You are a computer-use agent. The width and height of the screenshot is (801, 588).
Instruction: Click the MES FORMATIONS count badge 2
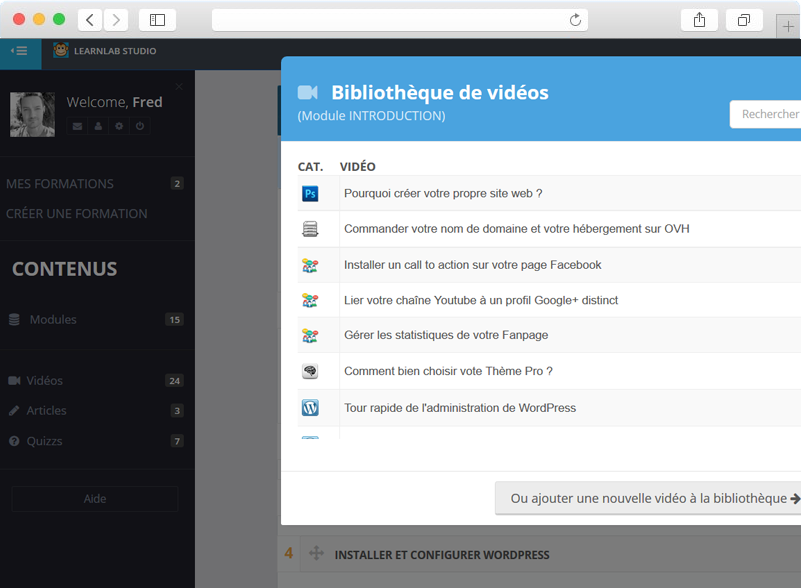tap(177, 184)
